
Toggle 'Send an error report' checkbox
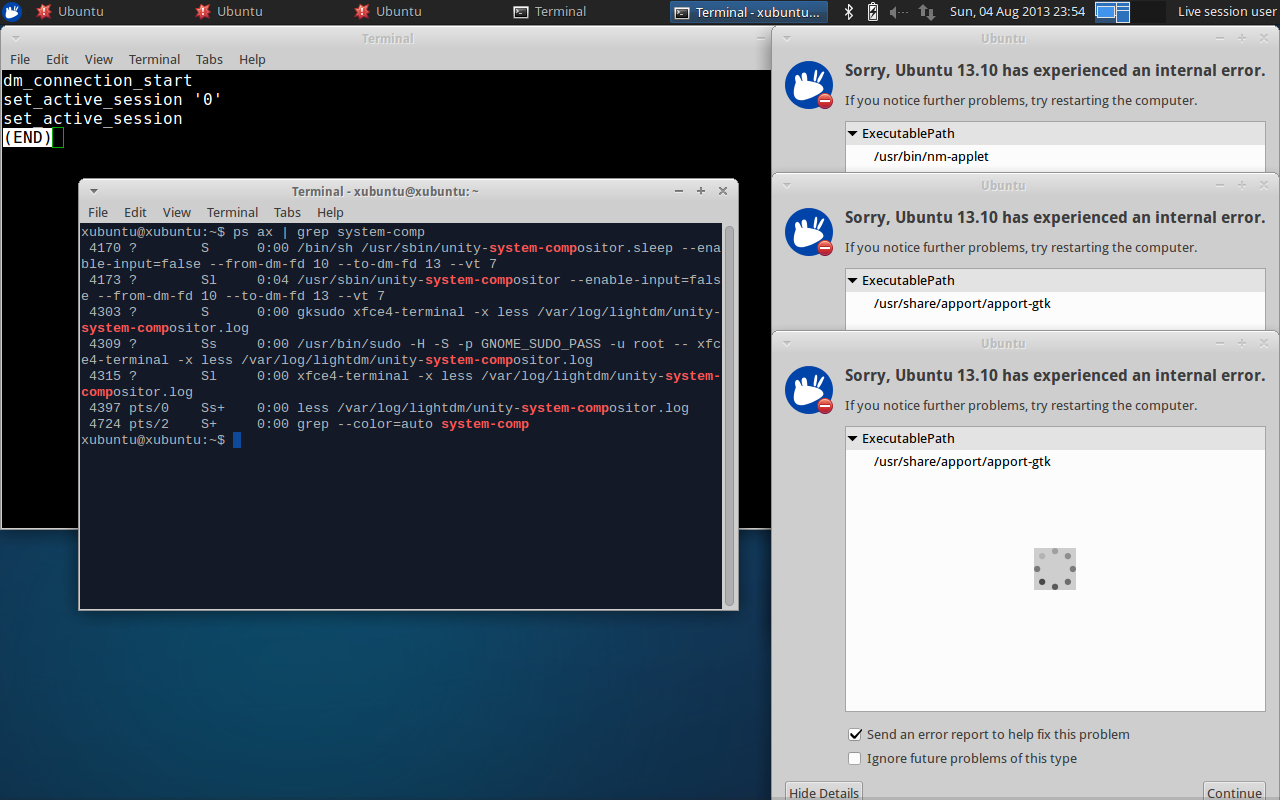click(x=855, y=734)
